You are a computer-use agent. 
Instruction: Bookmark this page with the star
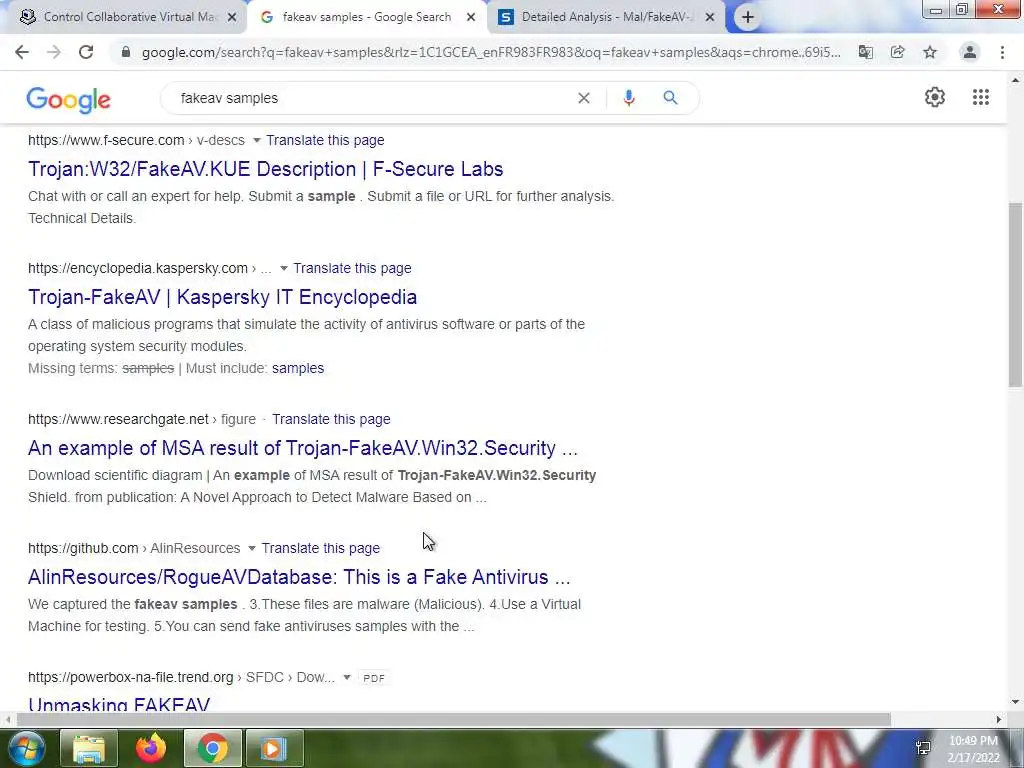[x=930, y=52]
